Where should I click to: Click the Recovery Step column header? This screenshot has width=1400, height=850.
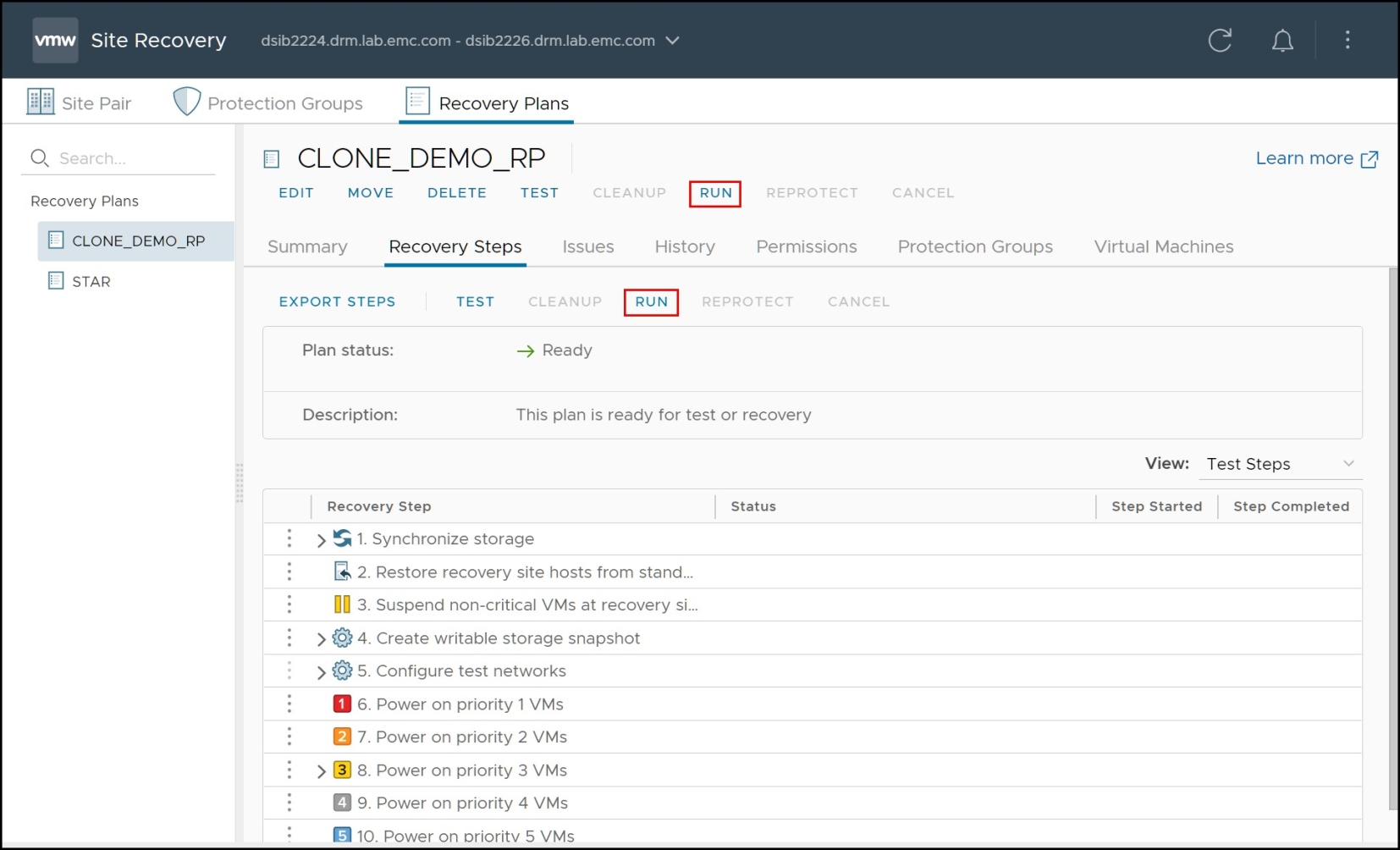click(379, 506)
